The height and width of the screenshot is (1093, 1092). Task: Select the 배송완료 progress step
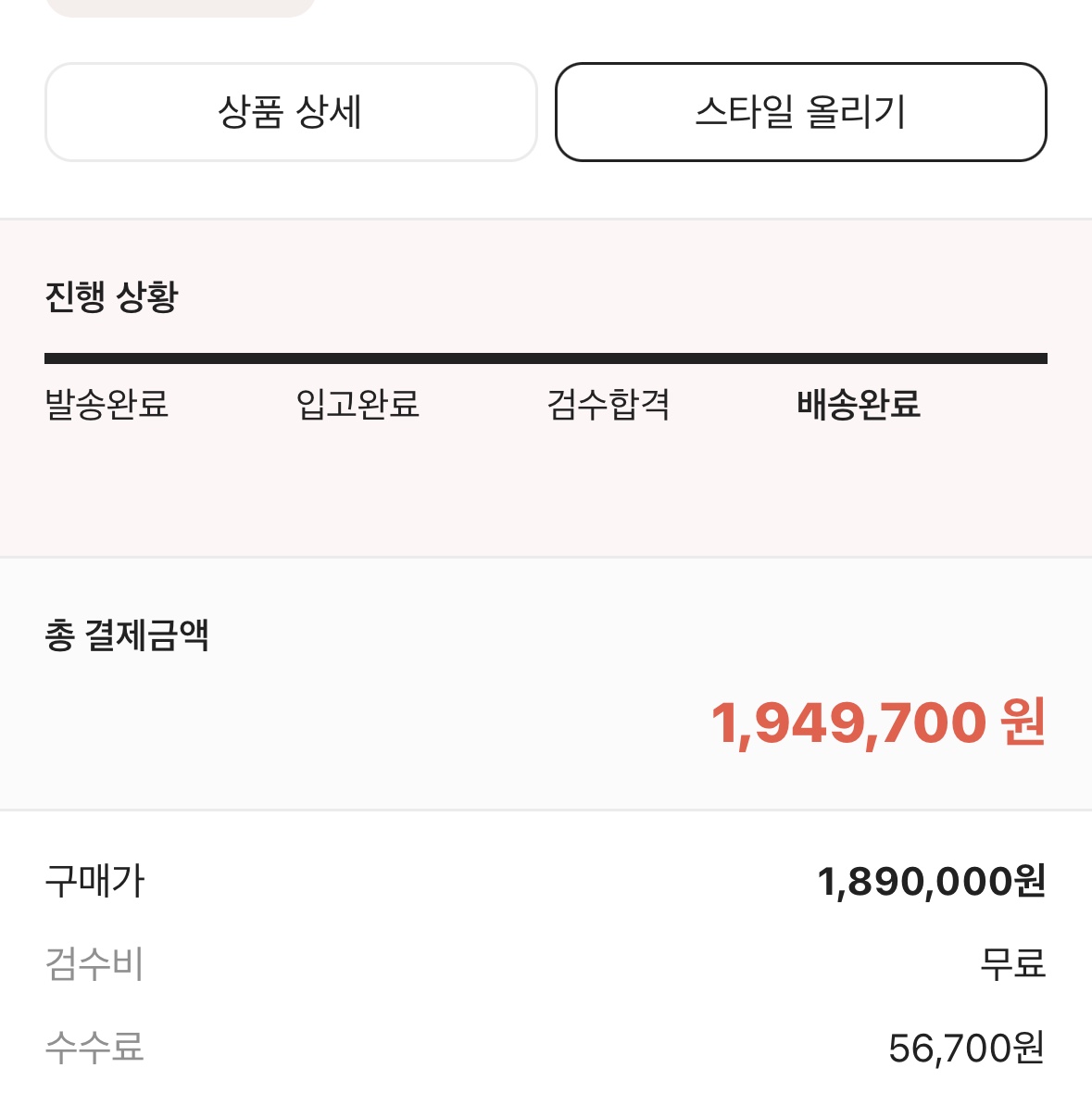click(859, 404)
